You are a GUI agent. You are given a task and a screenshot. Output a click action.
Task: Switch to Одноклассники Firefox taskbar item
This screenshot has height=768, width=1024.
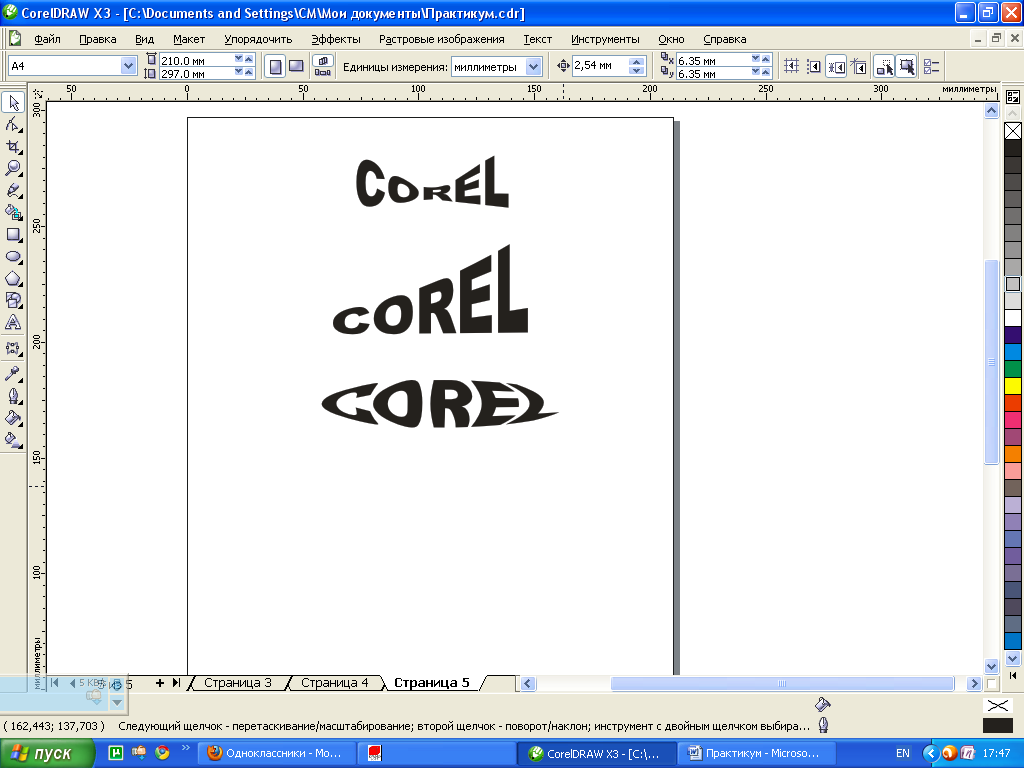click(x=276, y=754)
